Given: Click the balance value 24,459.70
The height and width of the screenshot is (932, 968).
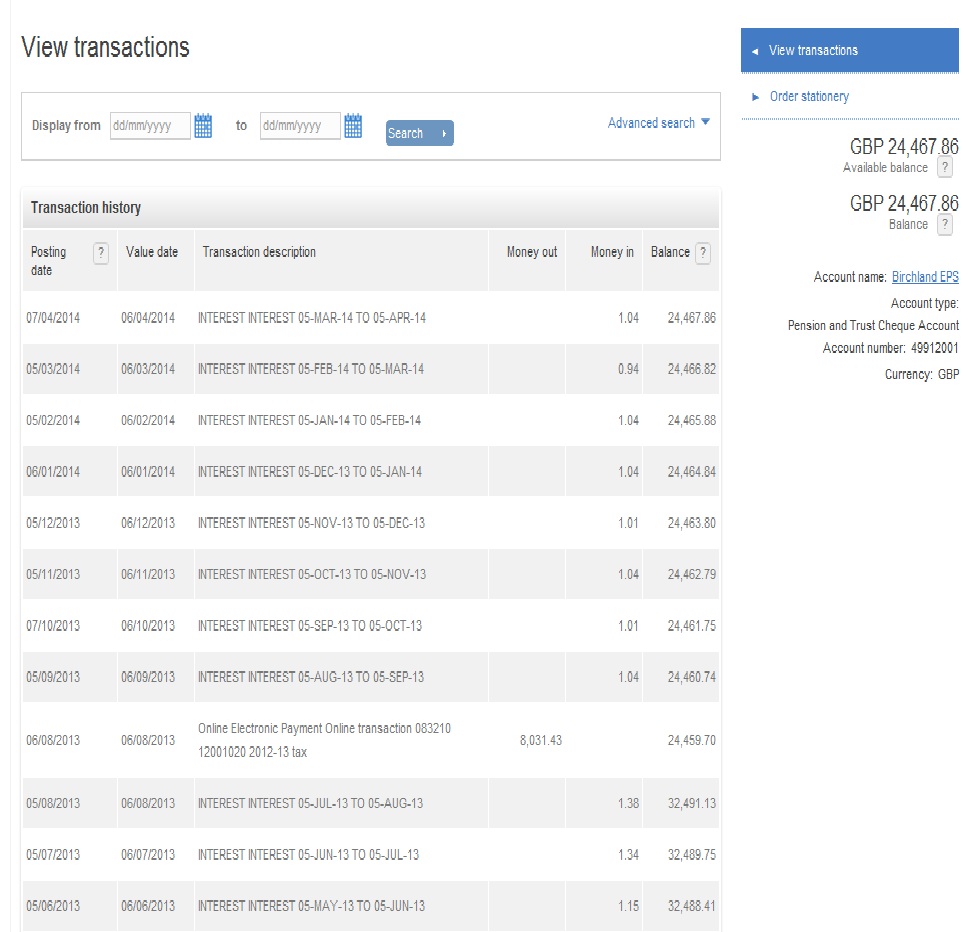Looking at the screenshot, I should (x=691, y=740).
